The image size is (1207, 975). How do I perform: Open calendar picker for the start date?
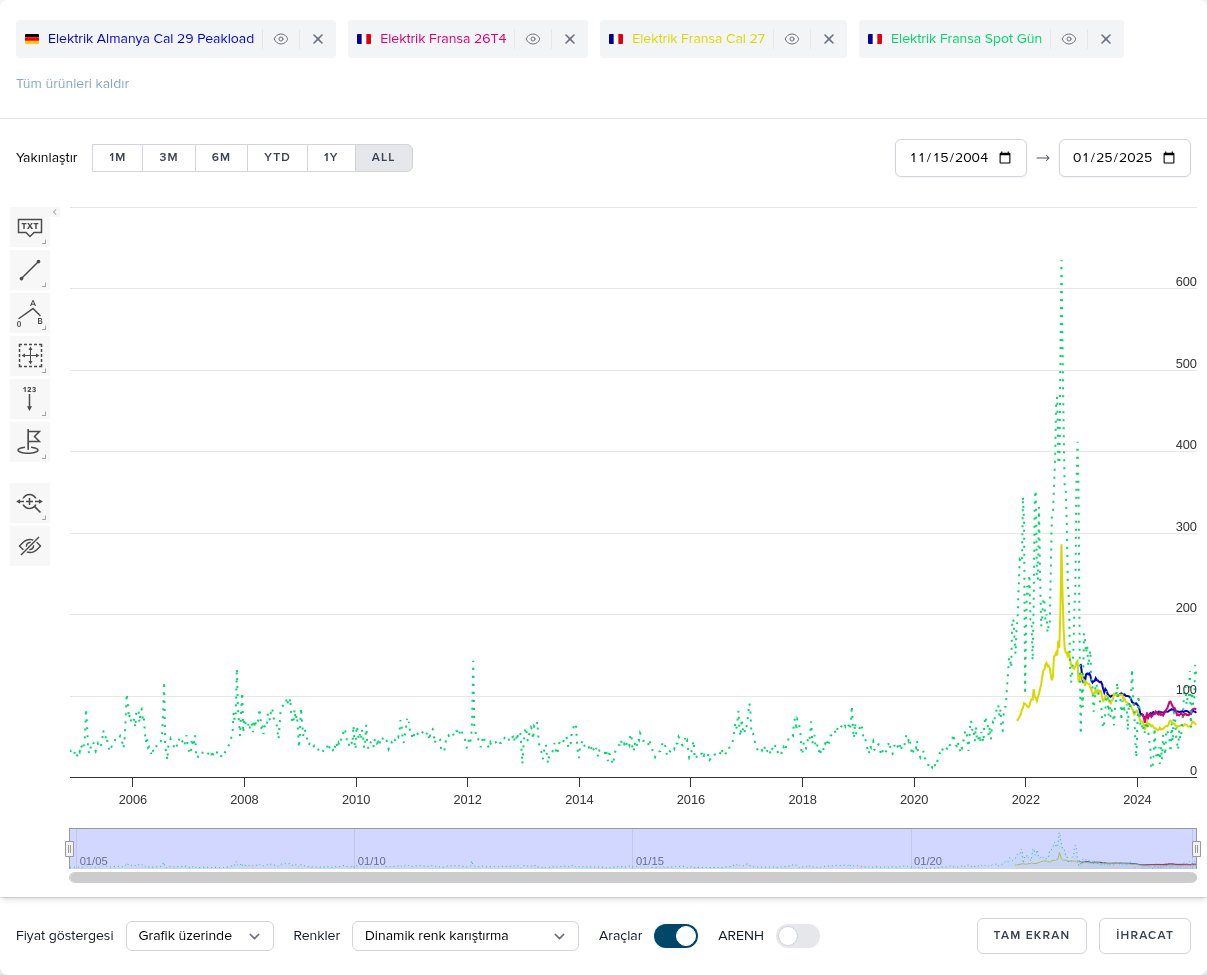click(x=1006, y=158)
